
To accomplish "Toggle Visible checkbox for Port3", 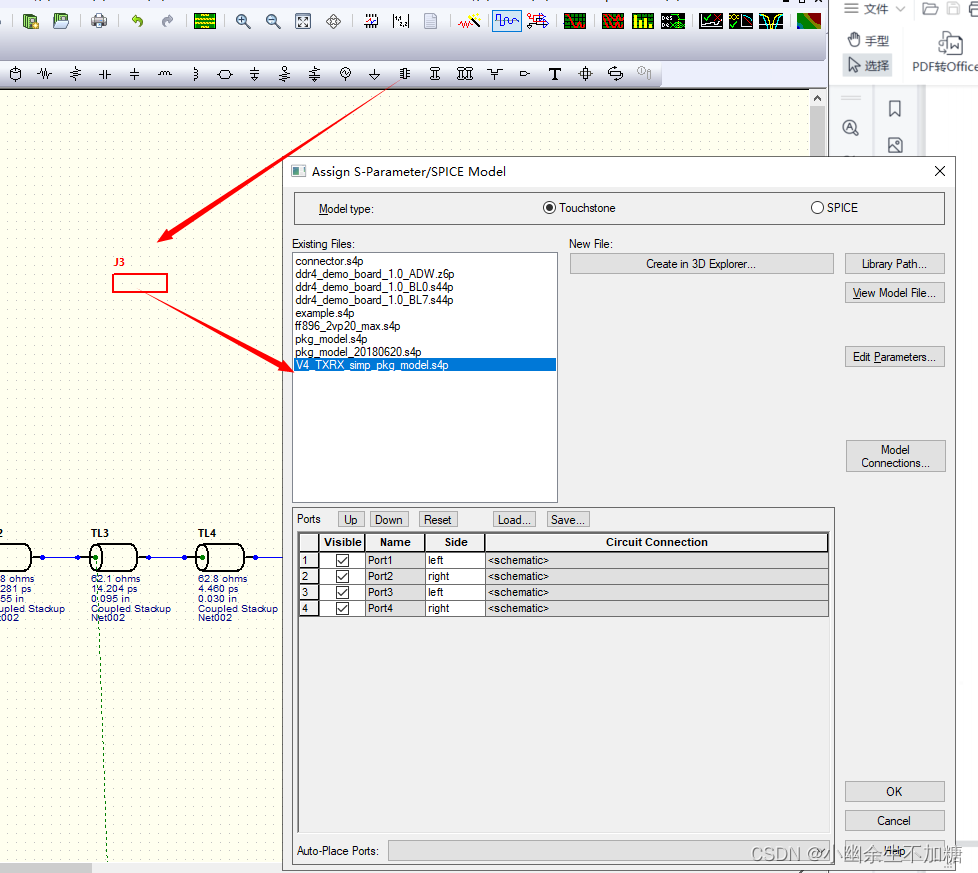I will pos(342,592).
